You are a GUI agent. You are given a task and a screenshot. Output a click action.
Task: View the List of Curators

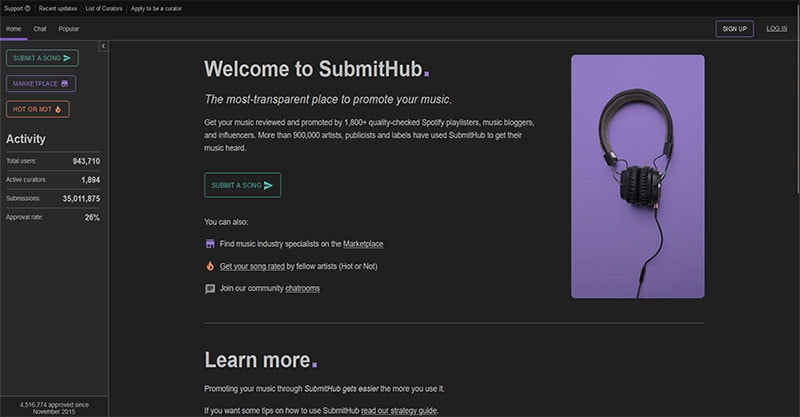[104, 8]
